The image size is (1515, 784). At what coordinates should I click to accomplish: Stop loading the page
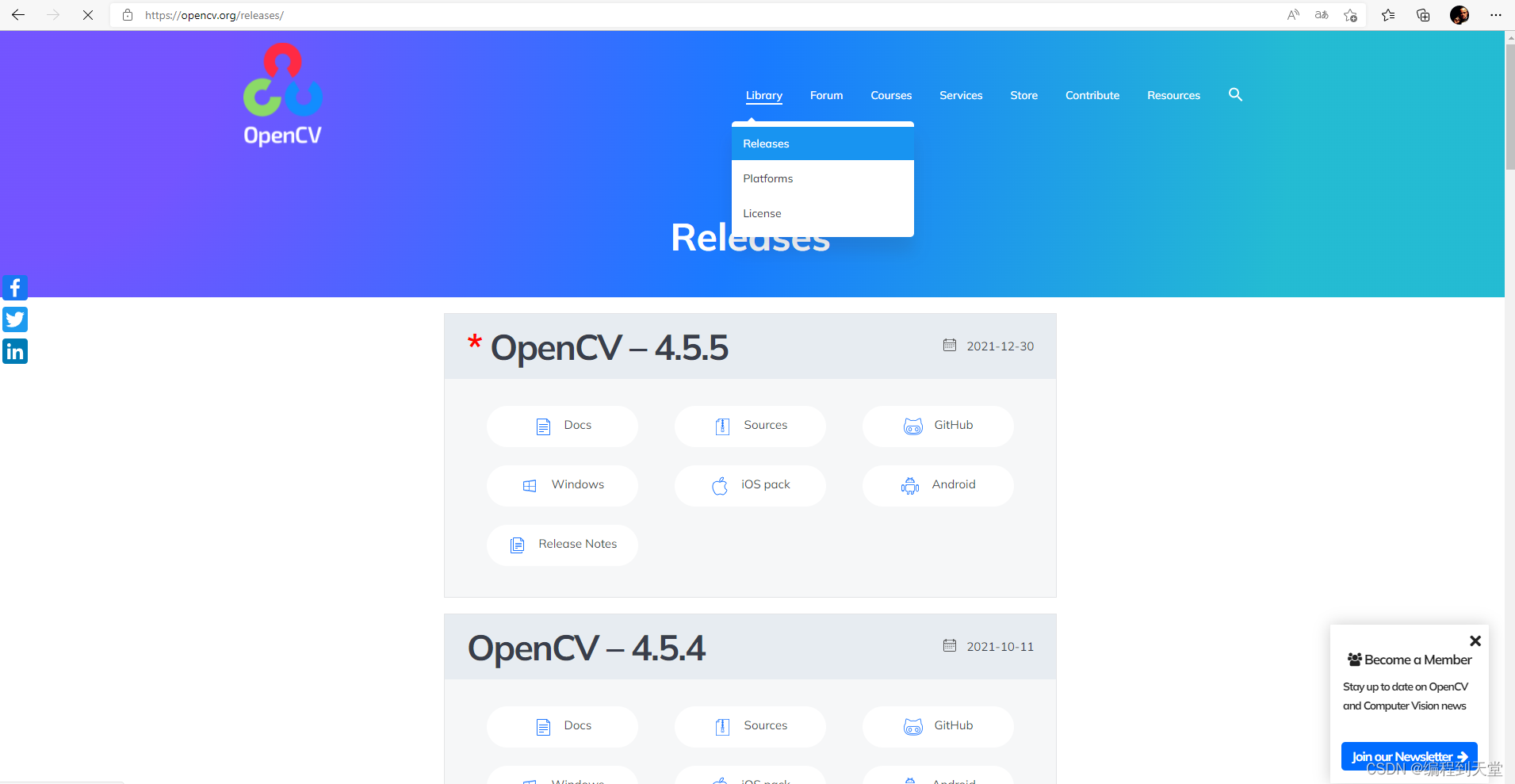88,15
